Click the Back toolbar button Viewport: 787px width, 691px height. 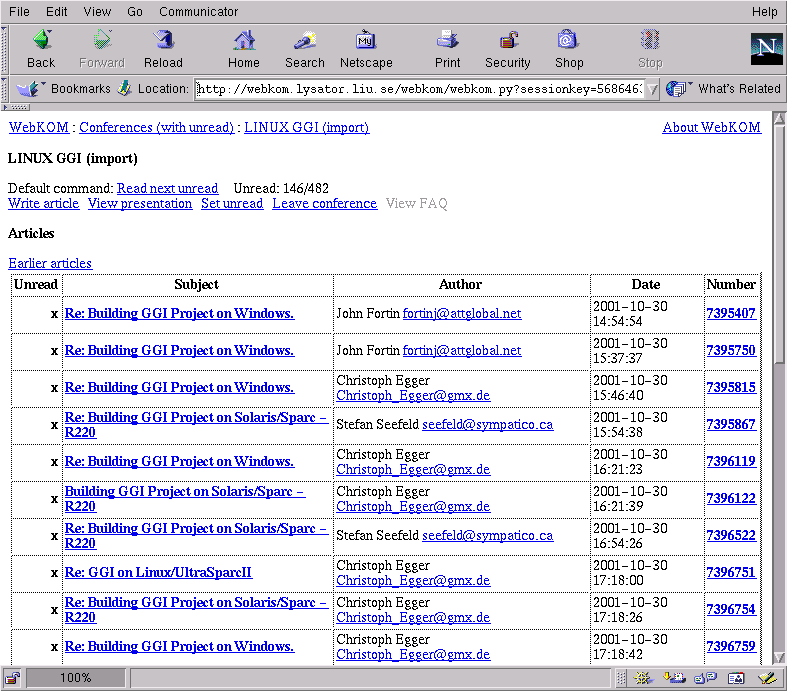tap(41, 49)
